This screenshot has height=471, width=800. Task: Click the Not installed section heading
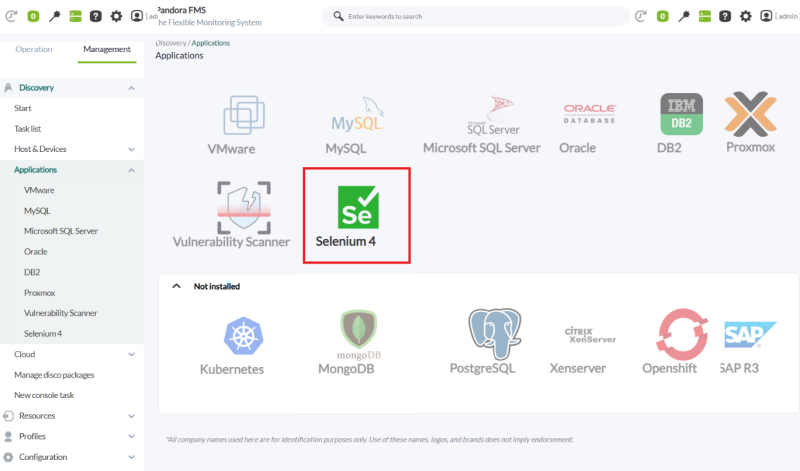point(217,286)
